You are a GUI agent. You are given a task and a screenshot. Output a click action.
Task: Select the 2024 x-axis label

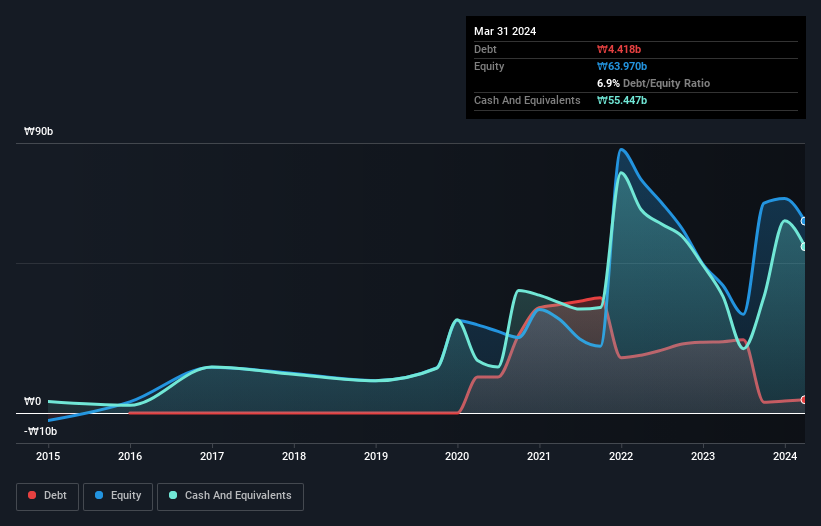click(x=785, y=456)
